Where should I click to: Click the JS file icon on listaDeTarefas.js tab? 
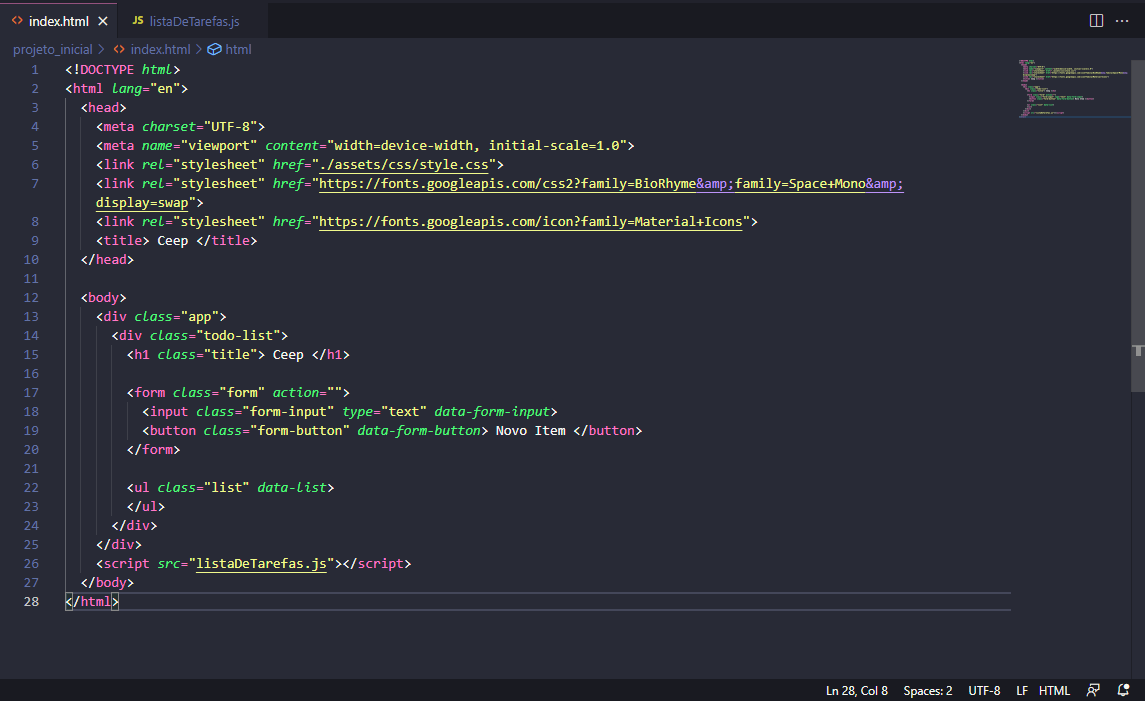(x=138, y=21)
